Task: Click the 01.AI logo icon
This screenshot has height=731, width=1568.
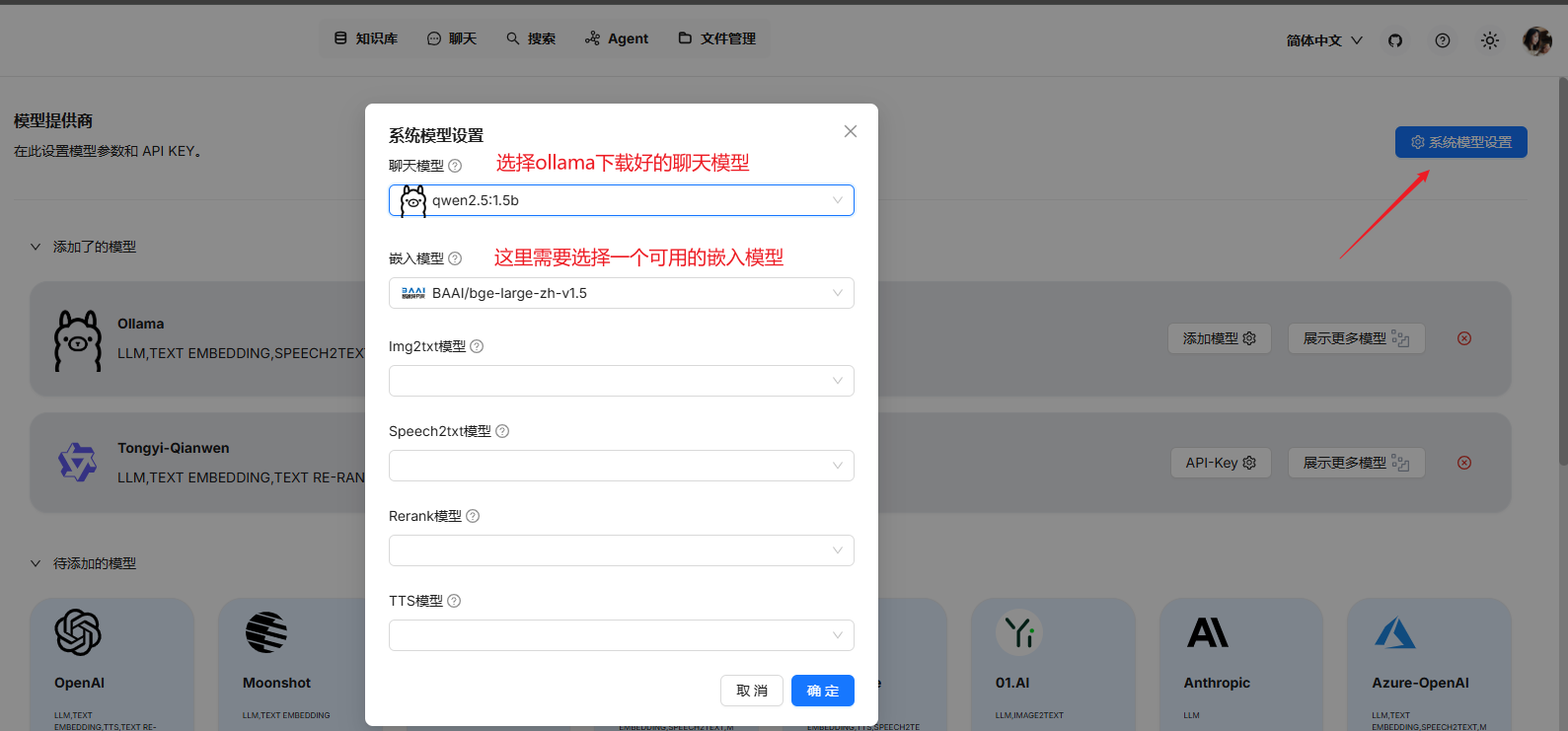Action: [1019, 632]
